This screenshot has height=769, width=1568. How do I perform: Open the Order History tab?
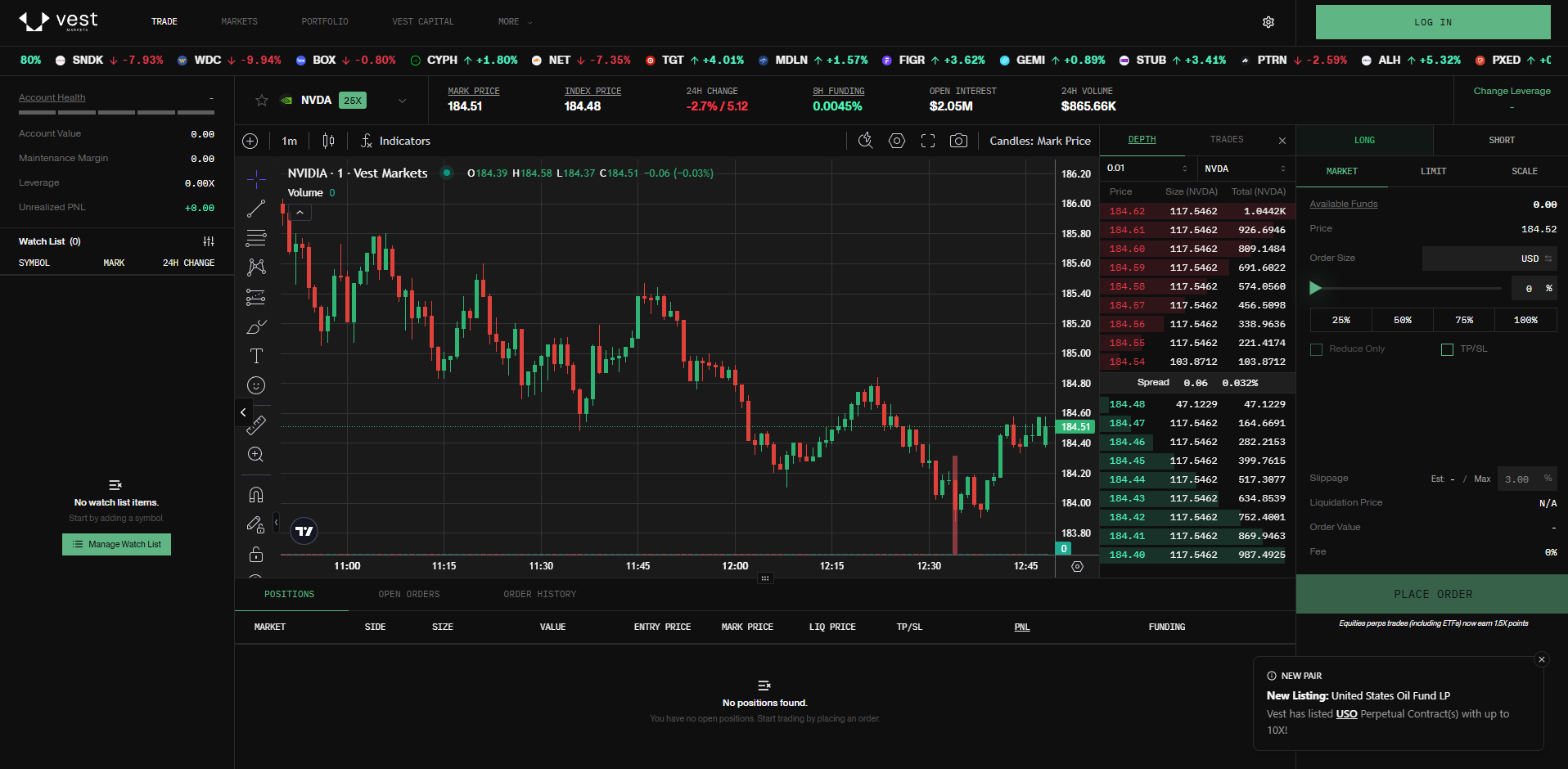pos(540,595)
